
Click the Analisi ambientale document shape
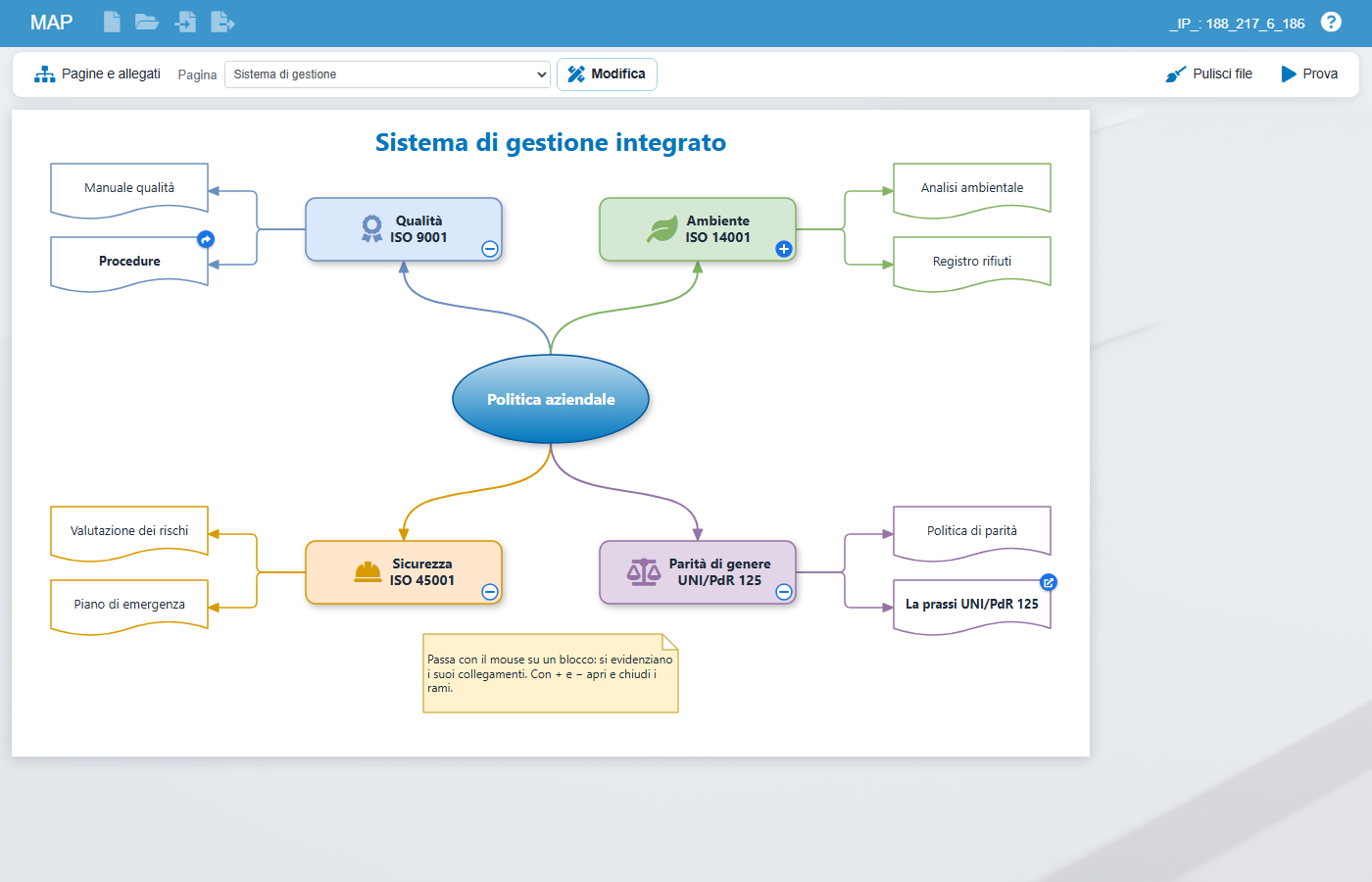click(972, 190)
